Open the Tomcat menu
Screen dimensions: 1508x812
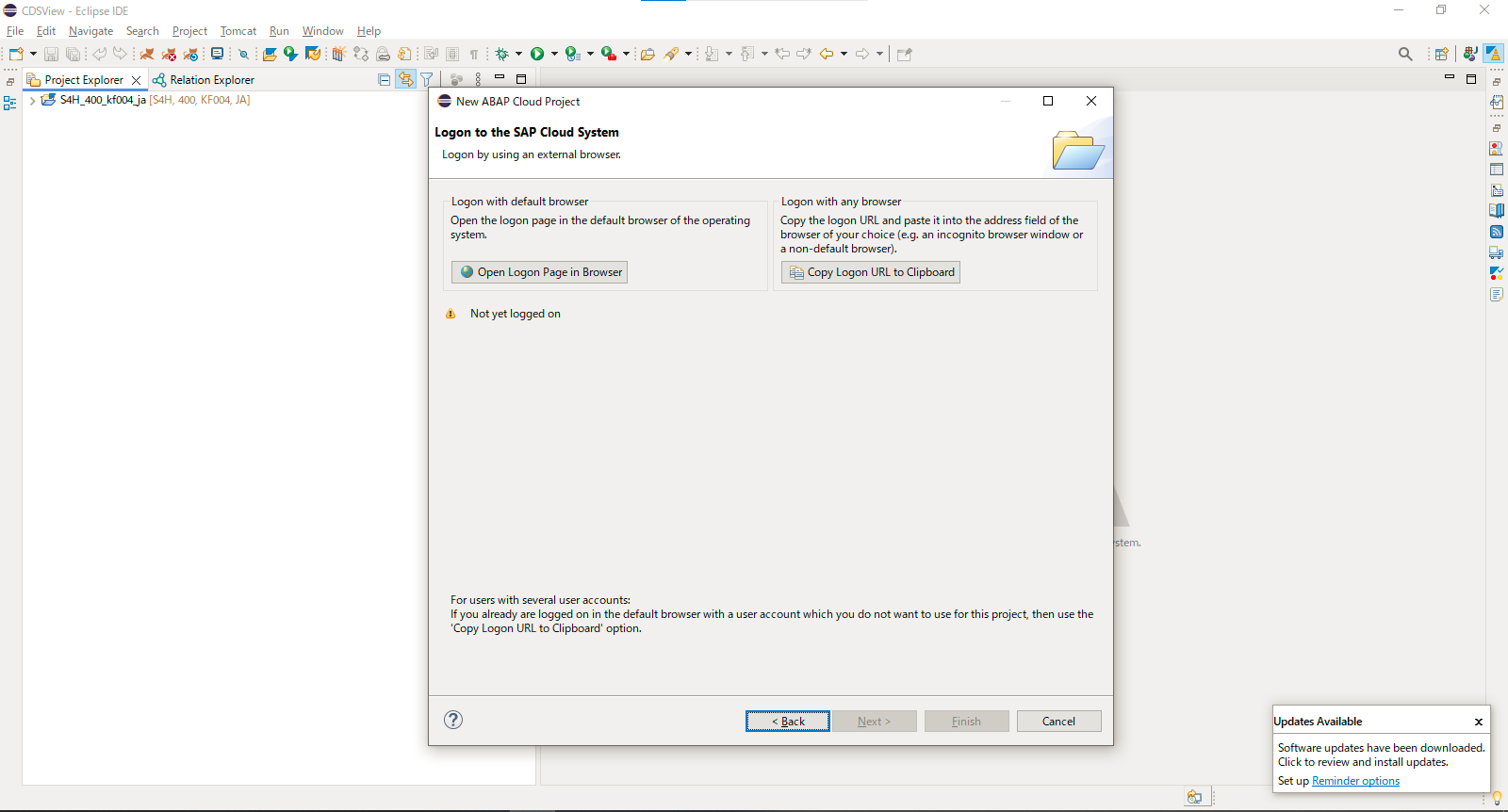238,31
